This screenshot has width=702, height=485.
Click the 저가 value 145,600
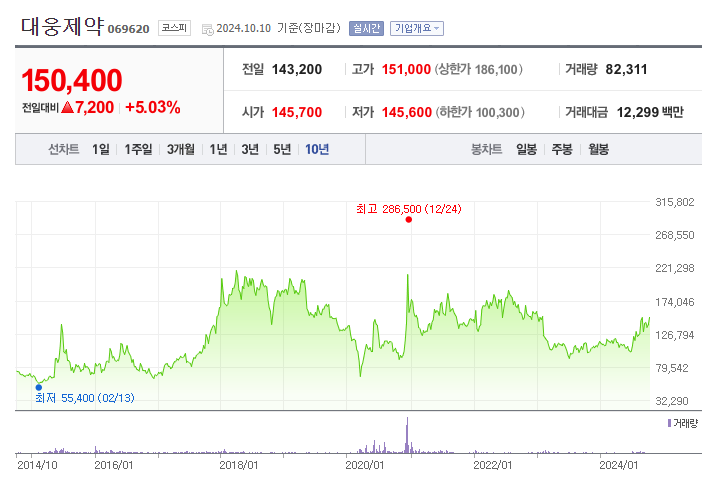407,112
